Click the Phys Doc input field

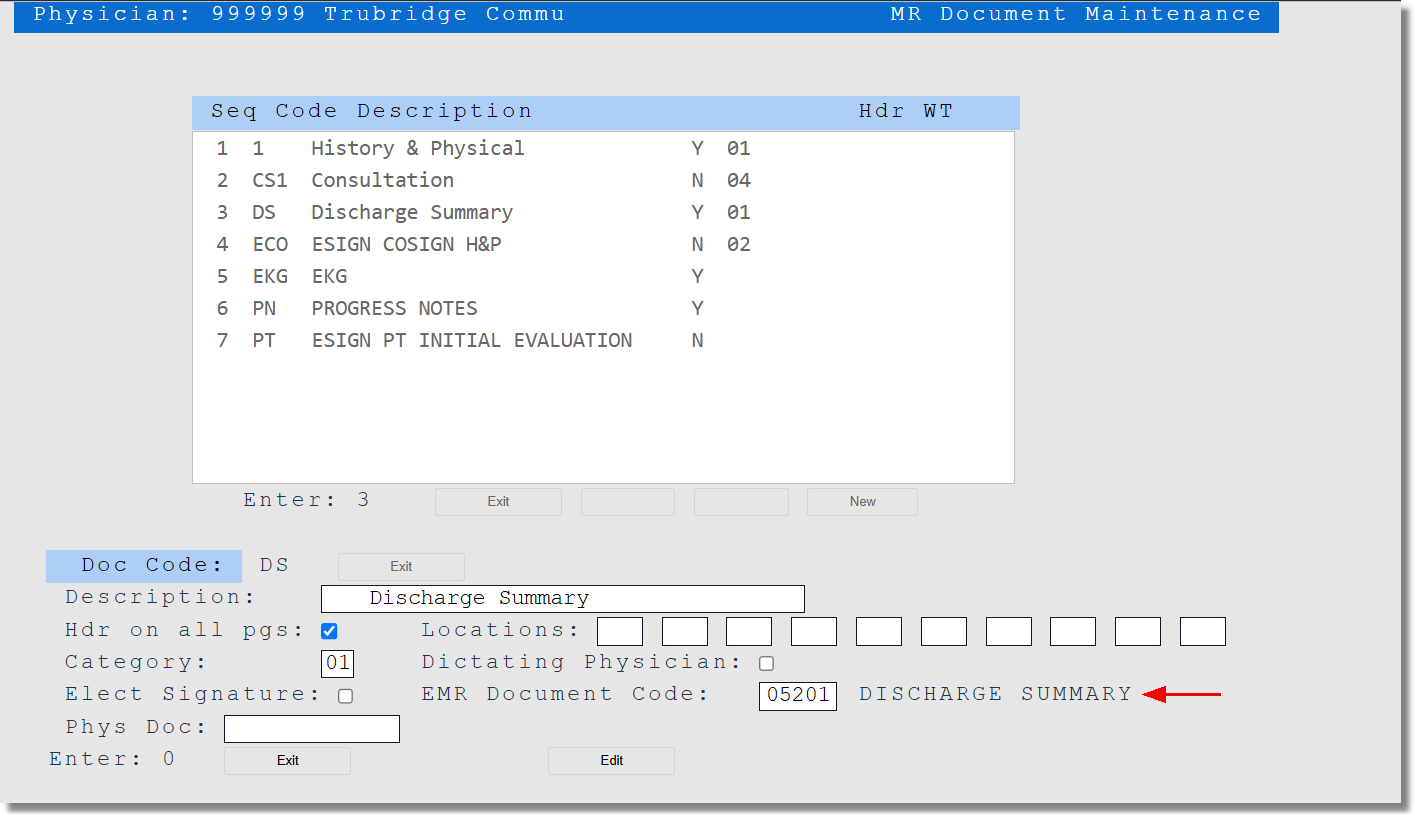(312, 729)
